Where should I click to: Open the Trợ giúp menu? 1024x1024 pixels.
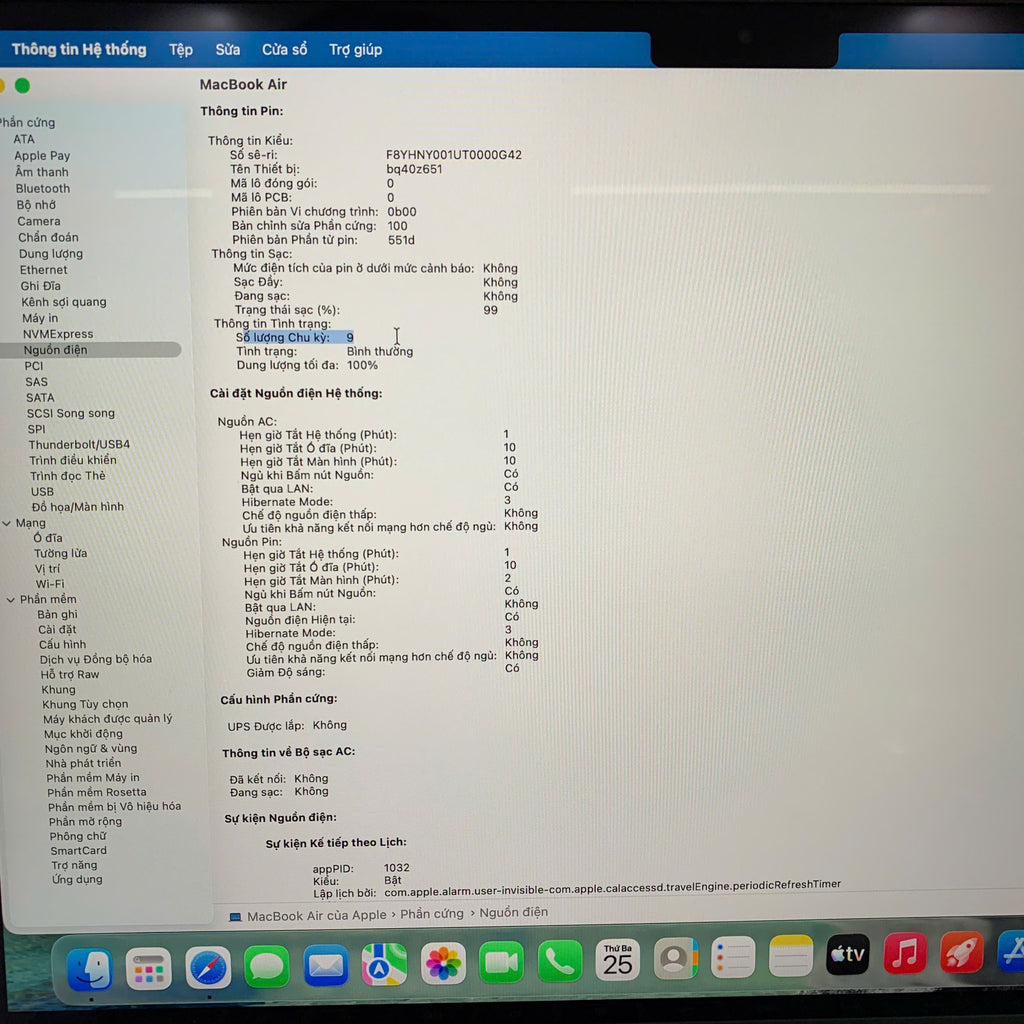[x=355, y=50]
